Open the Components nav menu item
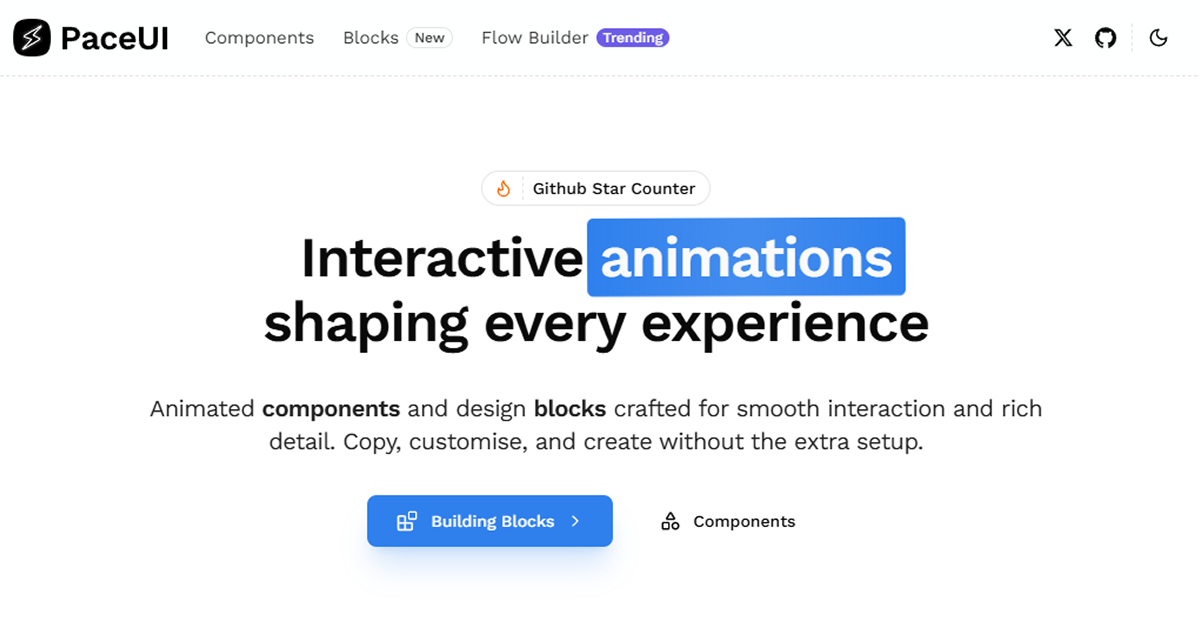 [x=259, y=38]
